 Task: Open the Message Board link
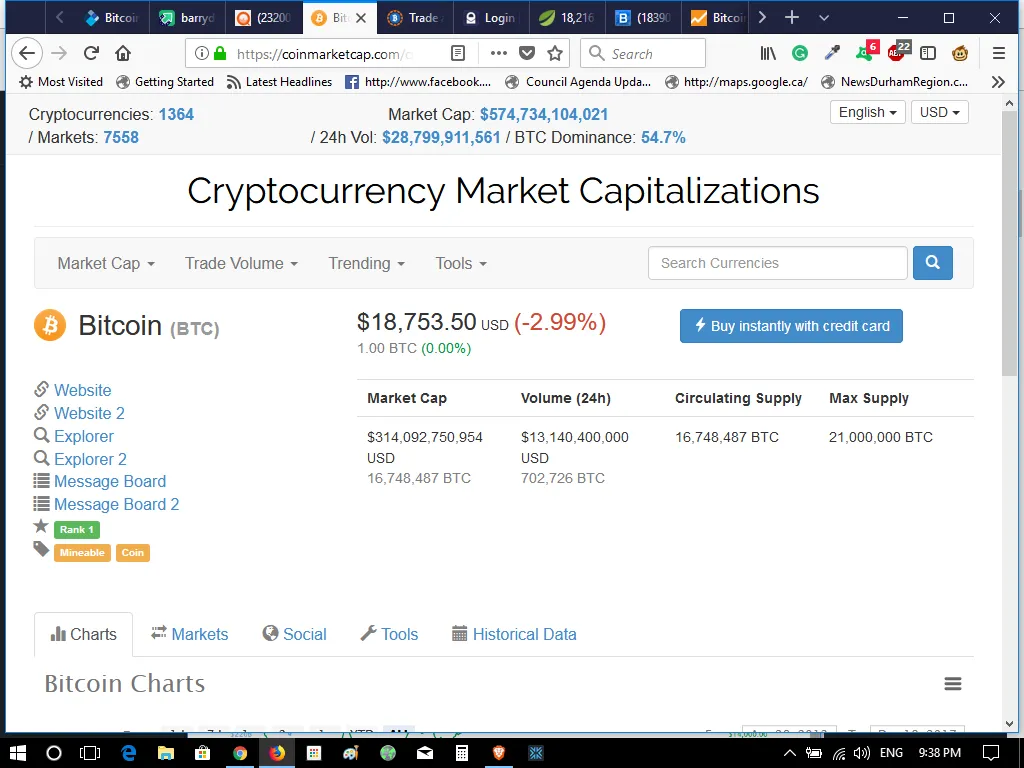pos(110,481)
